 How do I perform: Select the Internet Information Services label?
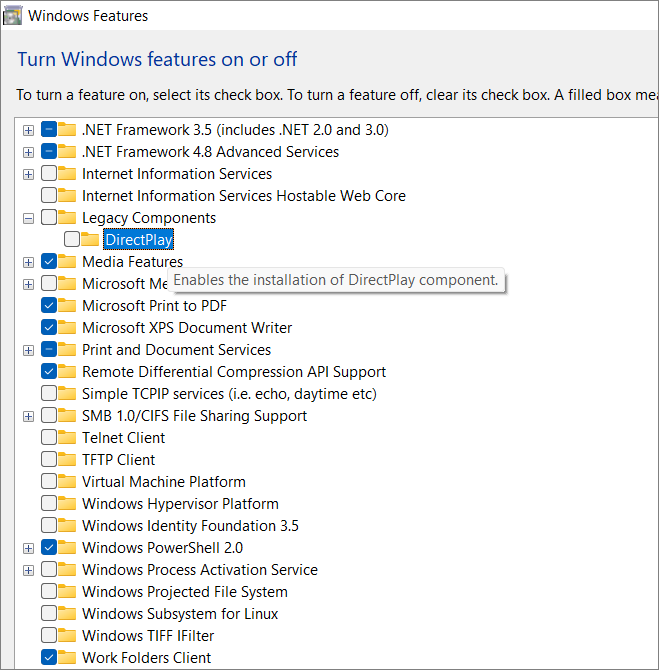click(177, 174)
